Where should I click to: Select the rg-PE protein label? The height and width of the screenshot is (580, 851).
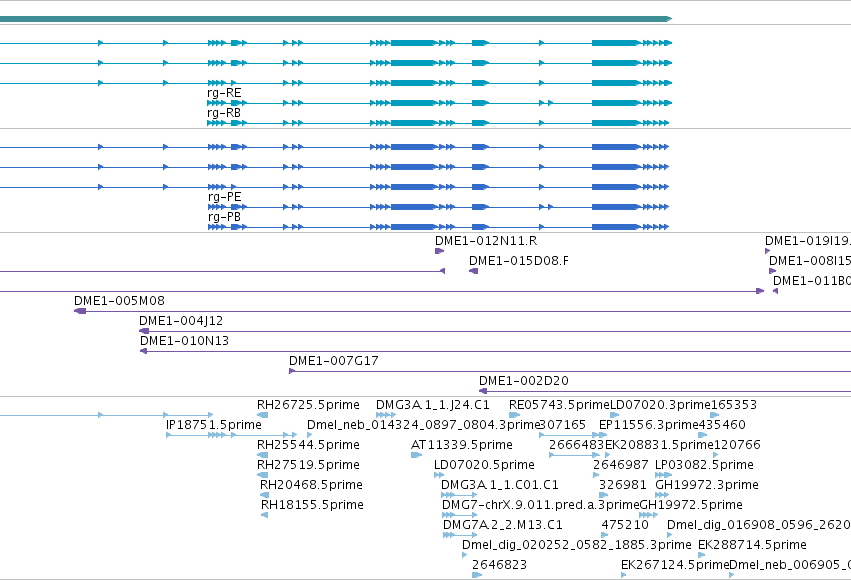coord(224,197)
